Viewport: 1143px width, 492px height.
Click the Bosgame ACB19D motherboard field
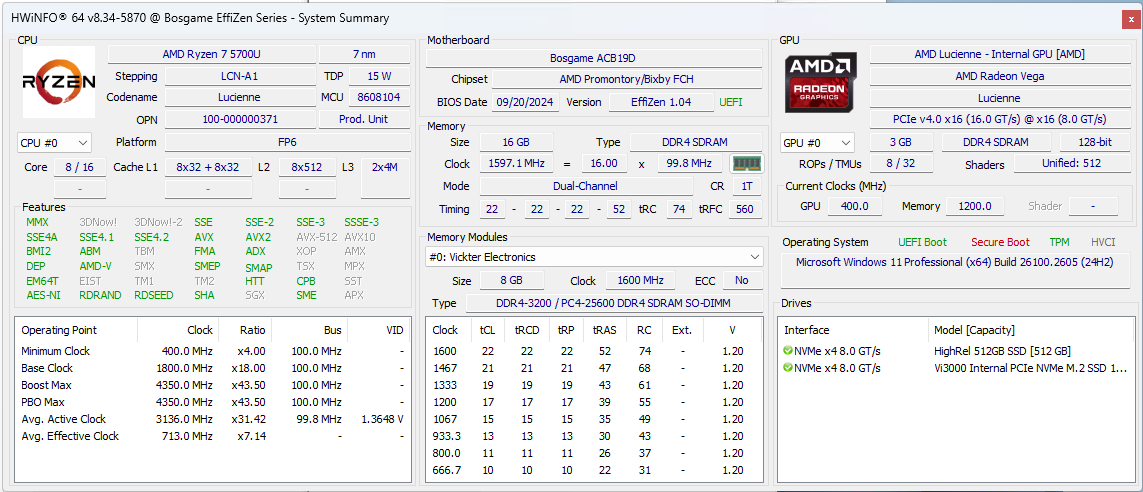[593, 58]
